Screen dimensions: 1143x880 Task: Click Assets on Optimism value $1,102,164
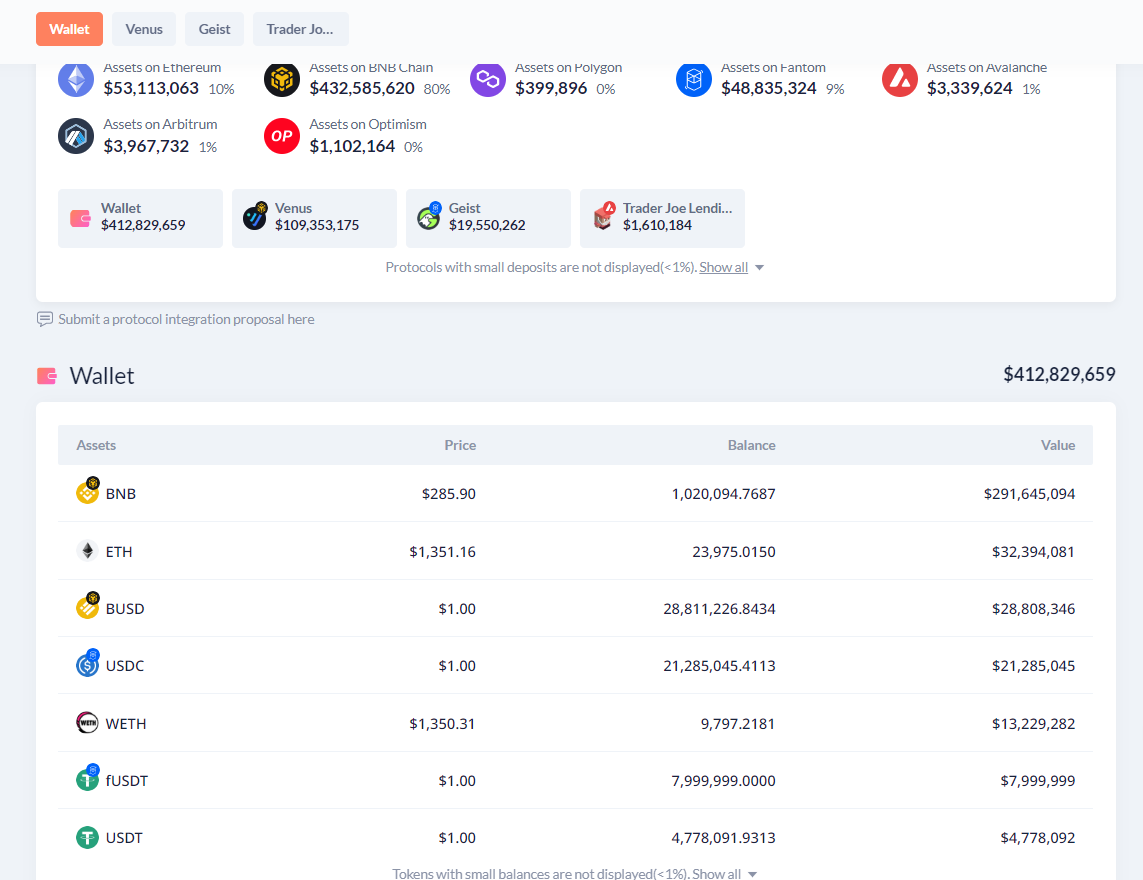[x=352, y=147]
